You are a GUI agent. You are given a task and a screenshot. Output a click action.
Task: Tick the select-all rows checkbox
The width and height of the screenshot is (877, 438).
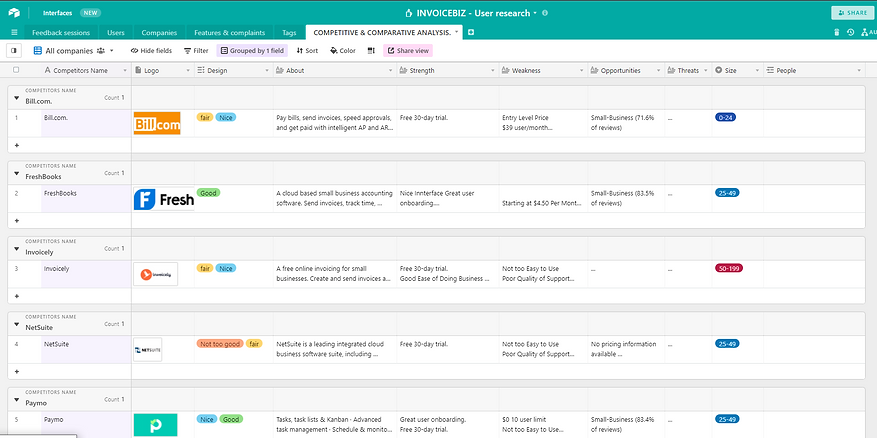coord(16,70)
